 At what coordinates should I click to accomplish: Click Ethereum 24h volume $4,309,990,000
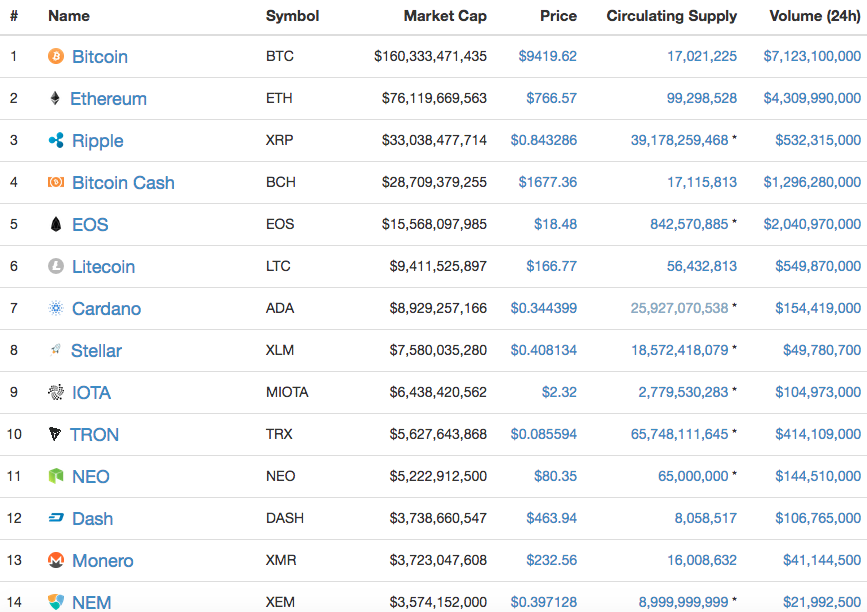(x=812, y=98)
